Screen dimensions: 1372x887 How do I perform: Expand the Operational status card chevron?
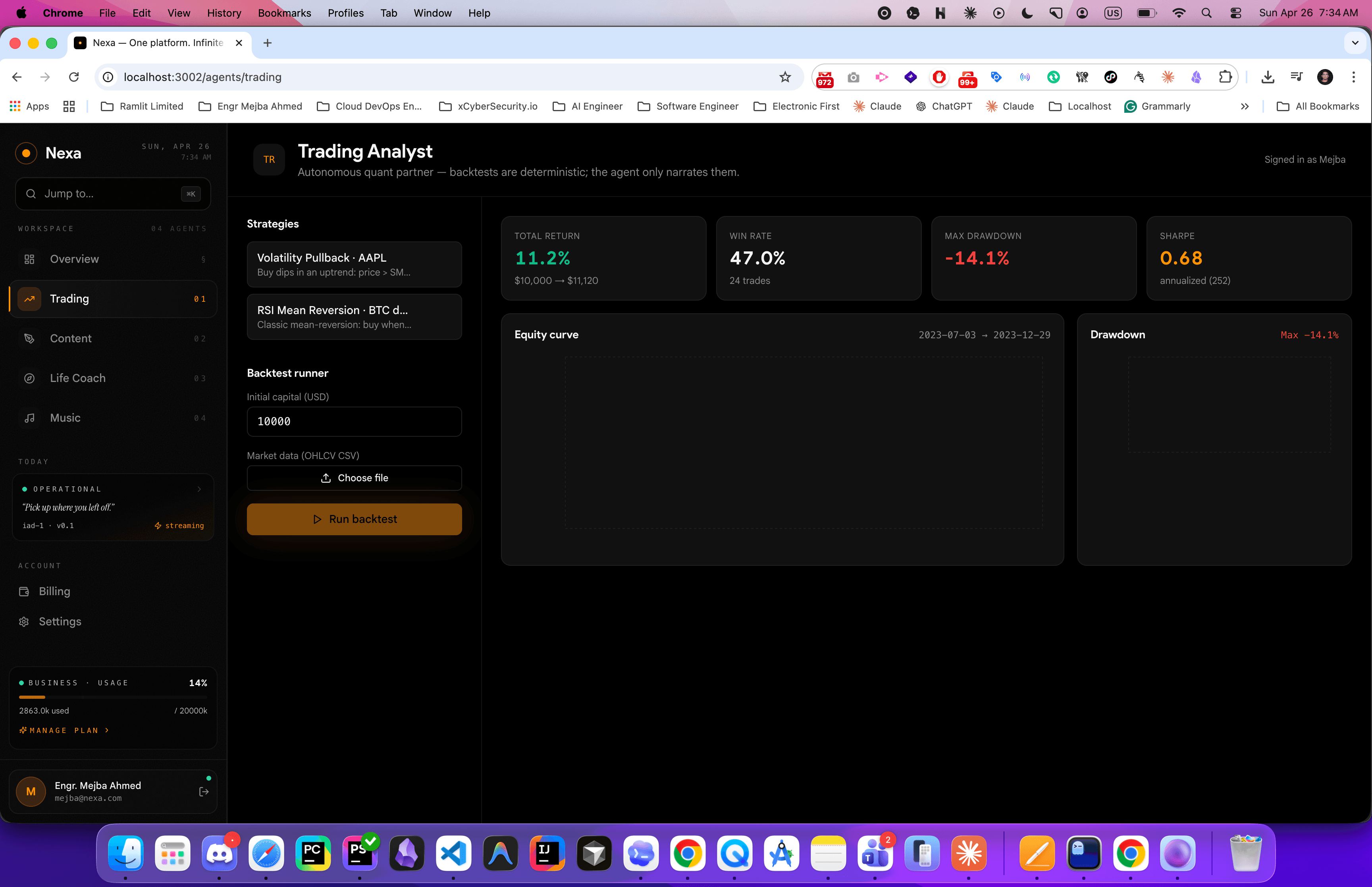pyautogui.click(x=199, y=489)
